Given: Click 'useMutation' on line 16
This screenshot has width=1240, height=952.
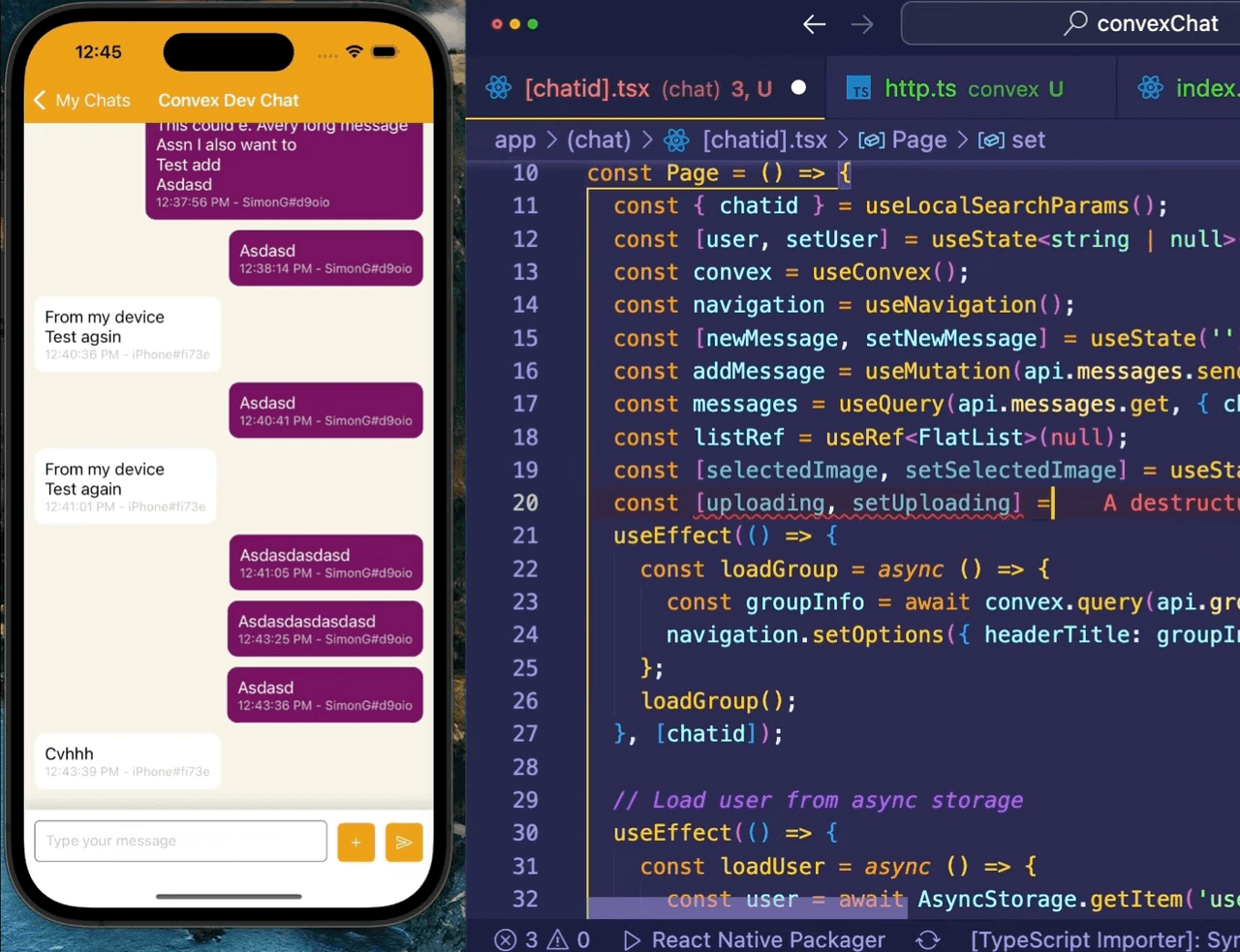Looking at the screenshot, I should (938, 371).
